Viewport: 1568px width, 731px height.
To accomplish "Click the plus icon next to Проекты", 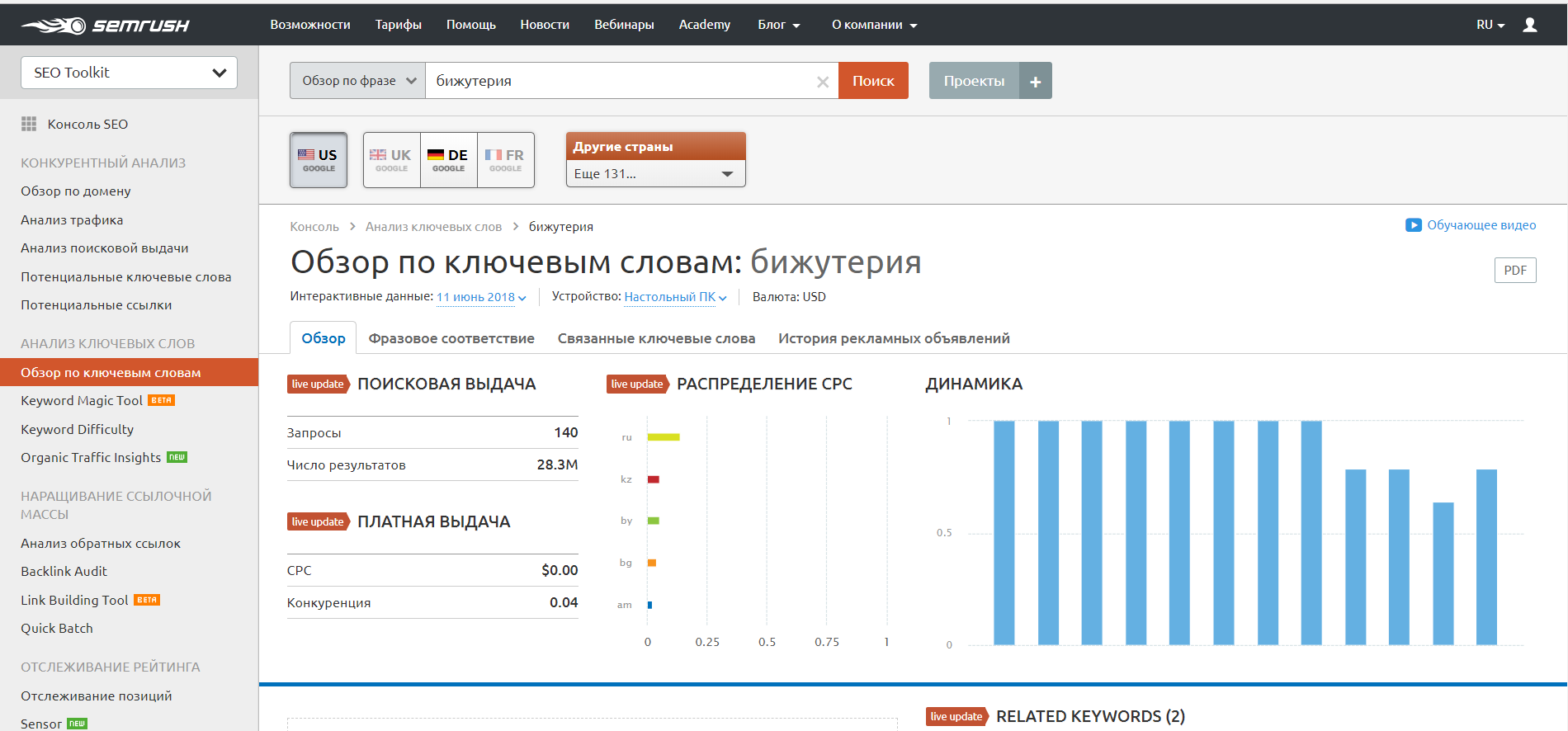I will tap(1035, 81).
